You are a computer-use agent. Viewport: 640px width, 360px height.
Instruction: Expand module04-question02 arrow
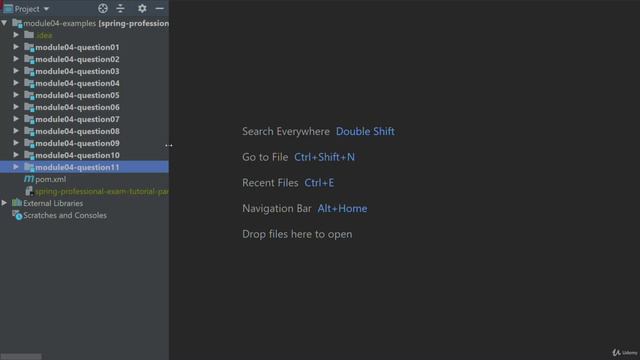(x=16, y=59)
